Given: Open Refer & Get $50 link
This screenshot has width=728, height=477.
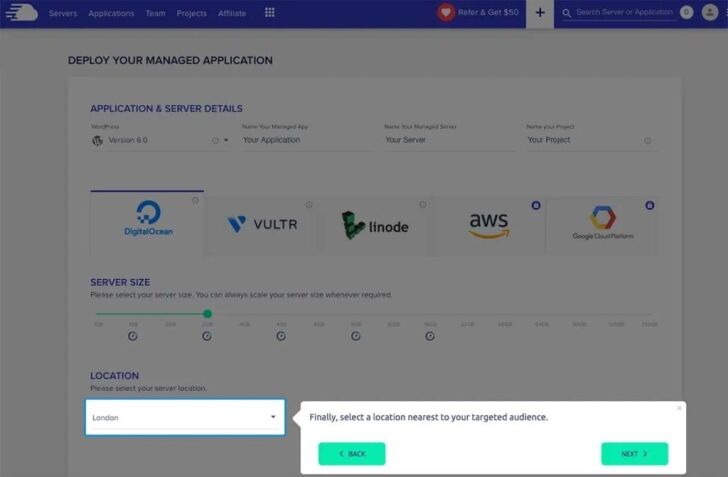Looking at the screenshot, I should [x=488, y=13].
